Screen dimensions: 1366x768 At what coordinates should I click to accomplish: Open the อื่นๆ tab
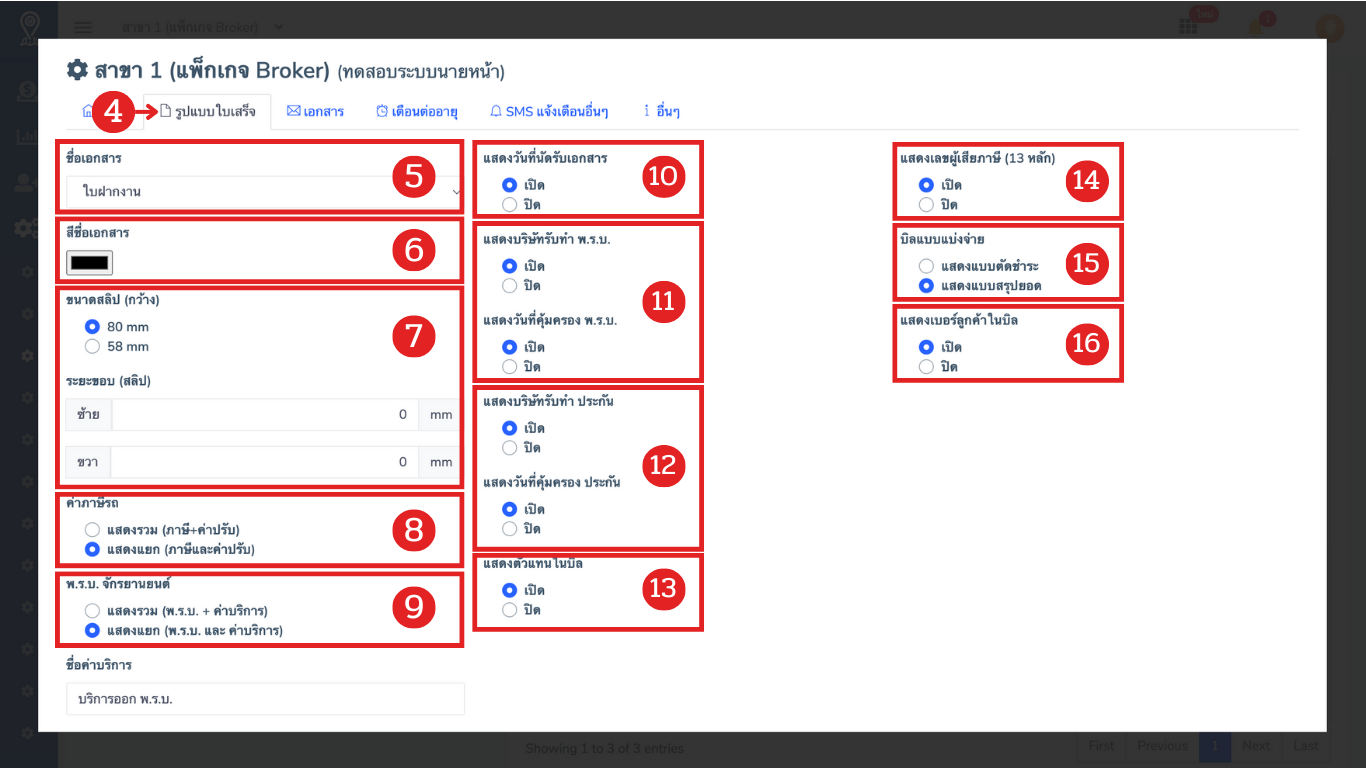point(661,111)
